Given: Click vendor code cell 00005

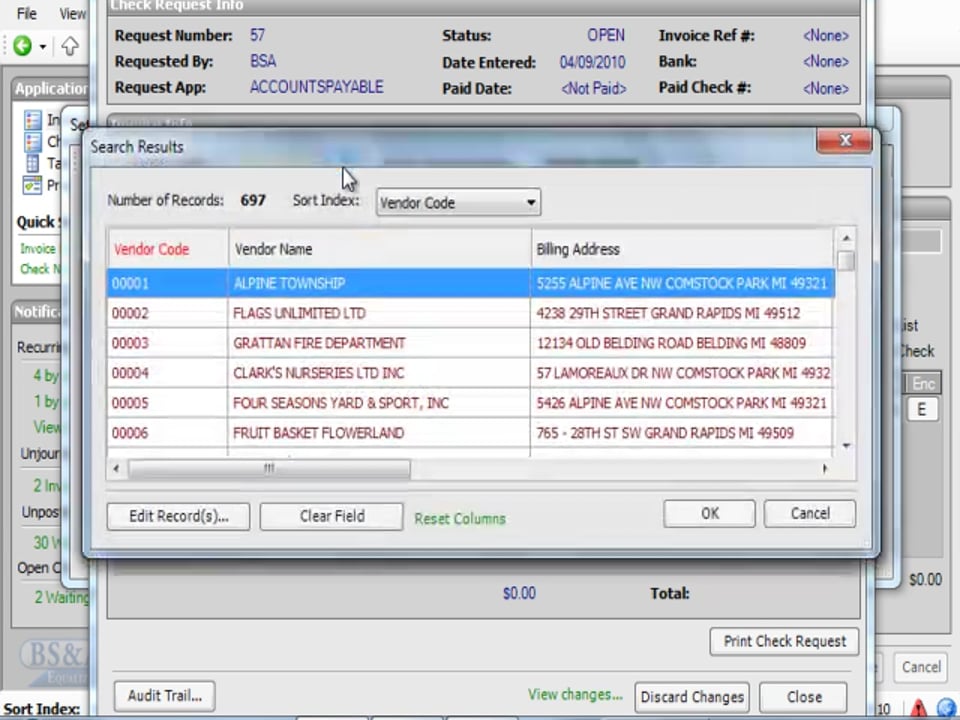Looking at the screenshot, I should [x=167, y=403].
